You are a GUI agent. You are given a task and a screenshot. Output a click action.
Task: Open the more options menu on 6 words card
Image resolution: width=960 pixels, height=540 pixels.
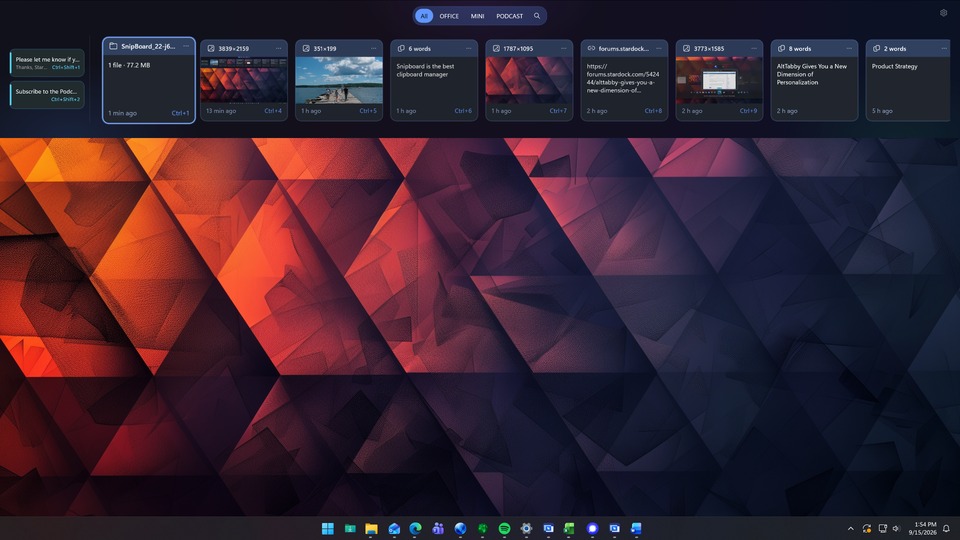coord(468,48)
